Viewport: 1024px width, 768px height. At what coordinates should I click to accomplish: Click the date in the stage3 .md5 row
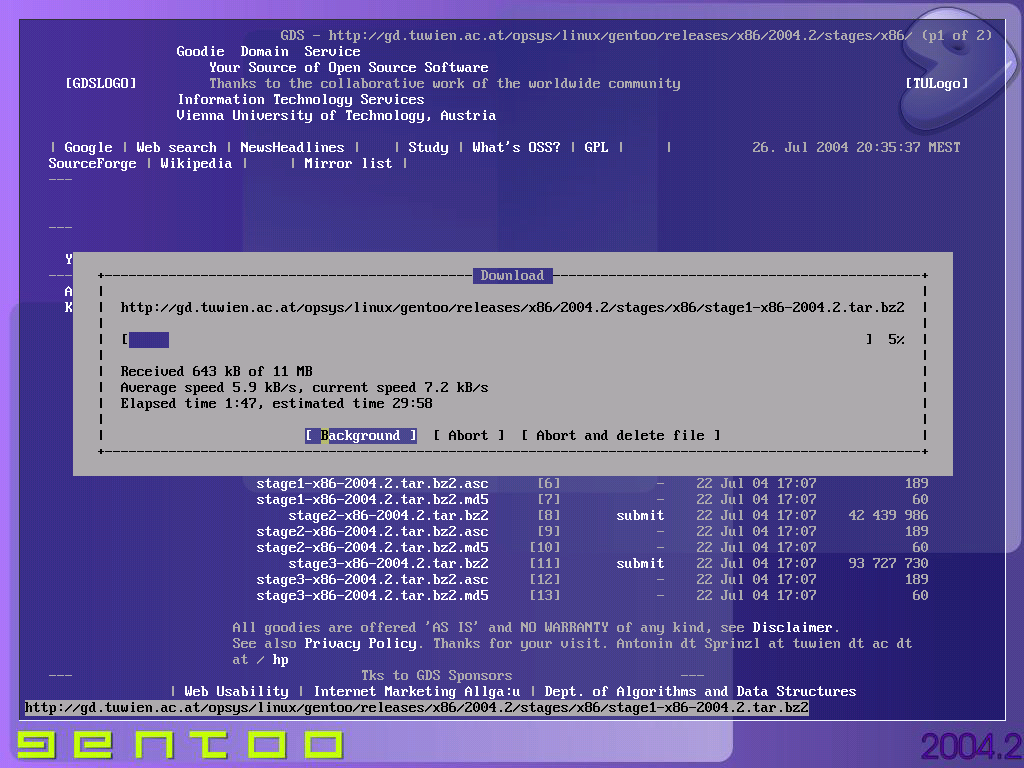coord(756,596)
